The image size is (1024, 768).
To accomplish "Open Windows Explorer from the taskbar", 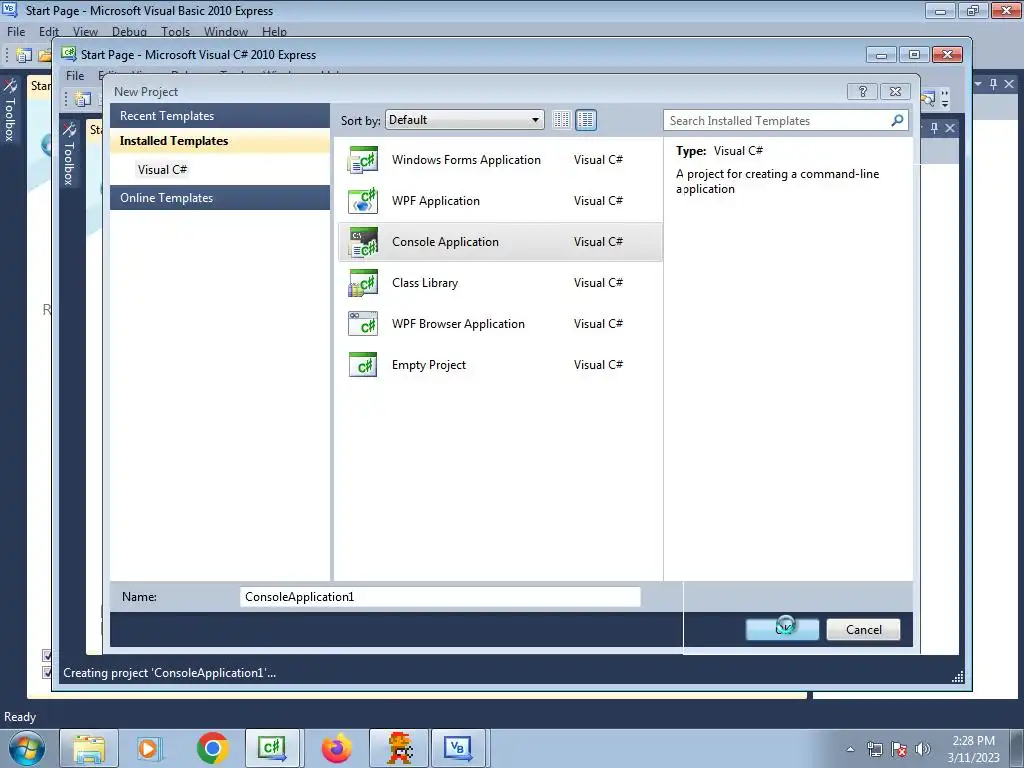I will (x=89, y=748).
